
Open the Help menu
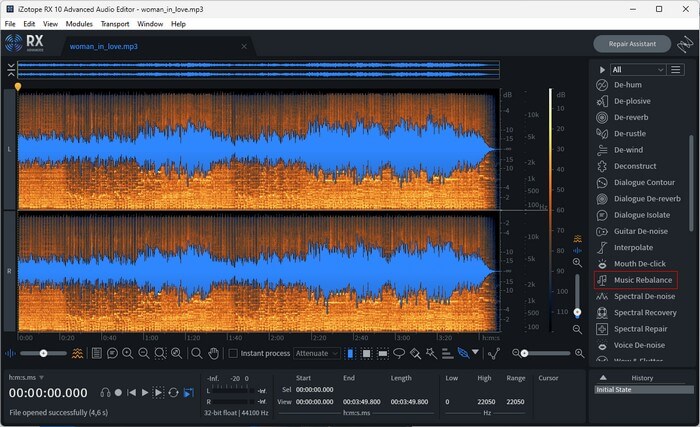pyautogui.click(x=178, y=24)
